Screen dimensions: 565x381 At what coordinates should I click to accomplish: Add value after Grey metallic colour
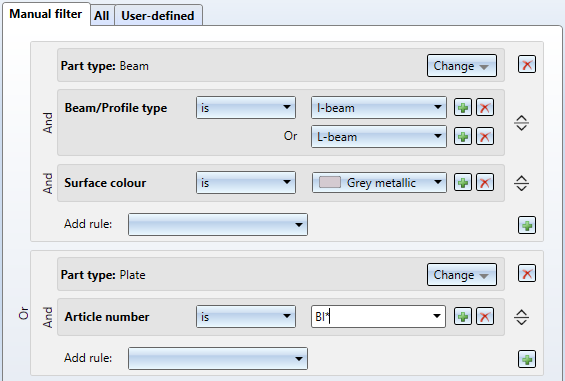click(463, 183)
